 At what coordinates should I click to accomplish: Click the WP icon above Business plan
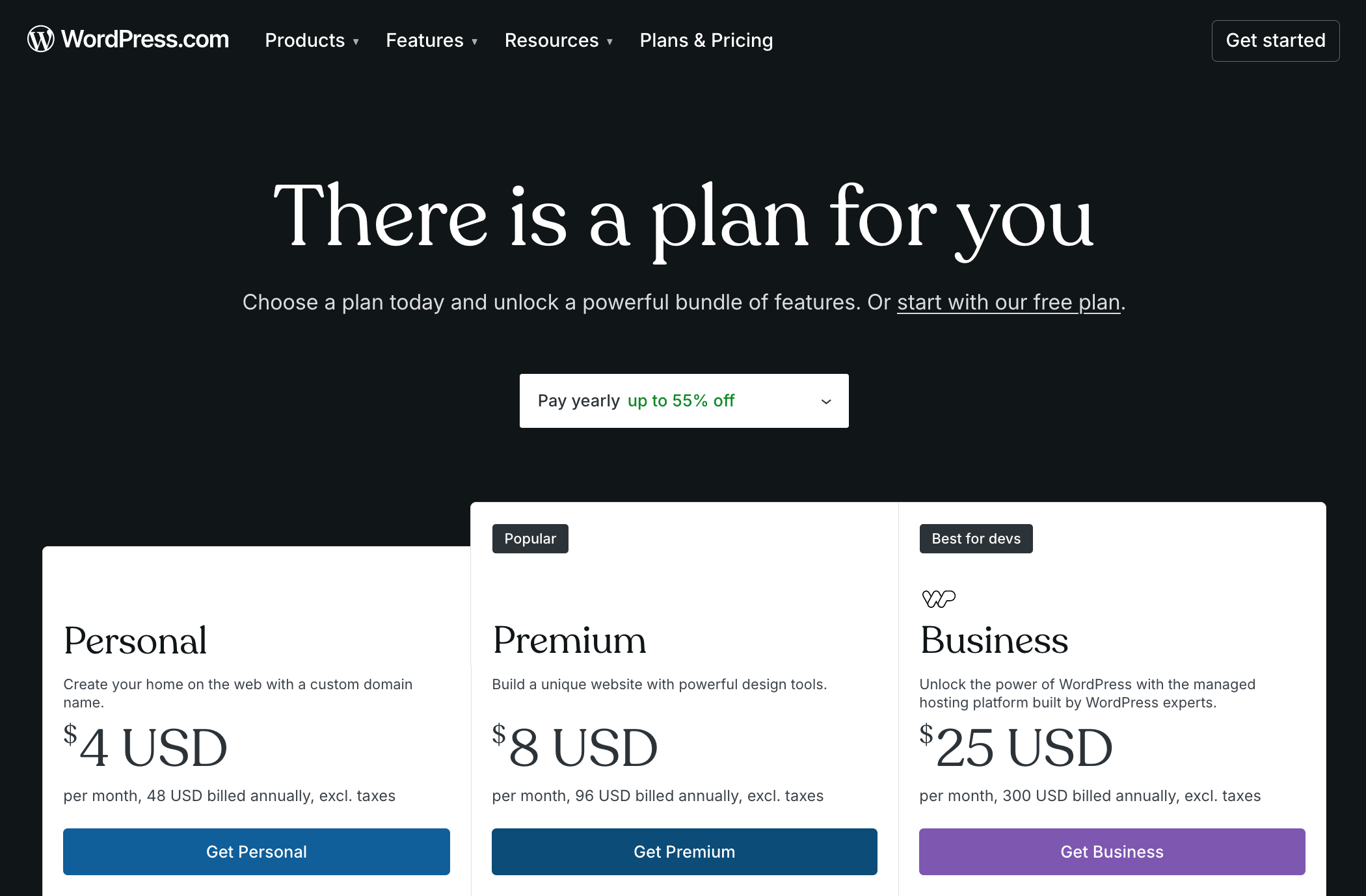click(x=937, y=598)
